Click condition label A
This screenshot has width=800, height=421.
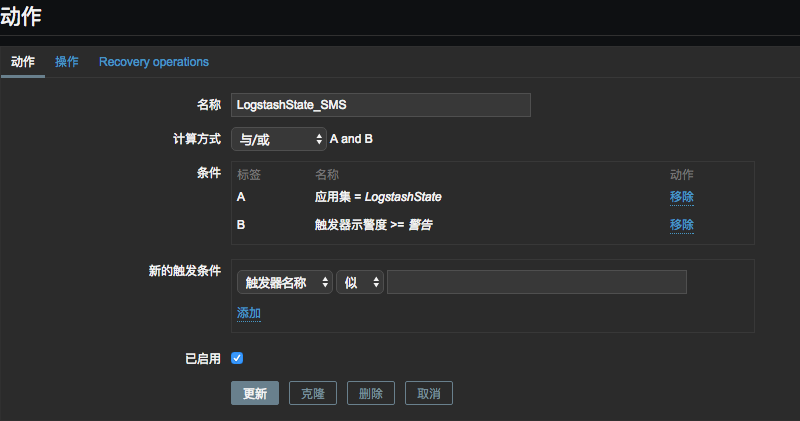pos(241,197)
